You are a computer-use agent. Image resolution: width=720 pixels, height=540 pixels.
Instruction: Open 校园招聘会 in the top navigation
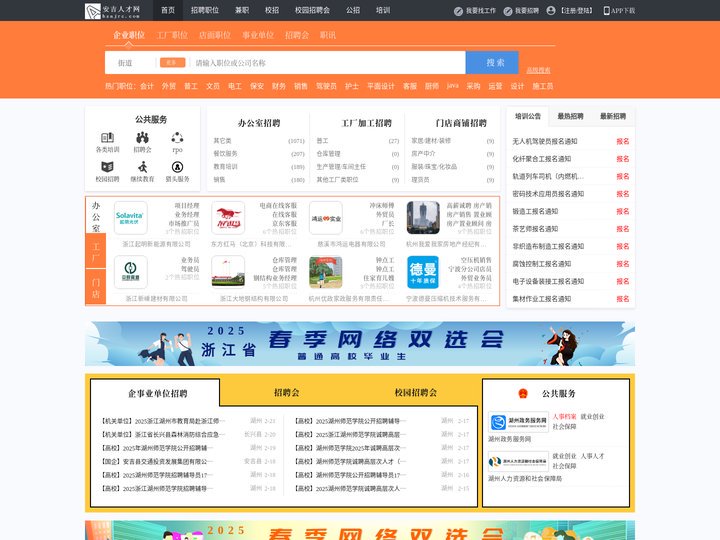pyautogui.click(x=312, y=10)
